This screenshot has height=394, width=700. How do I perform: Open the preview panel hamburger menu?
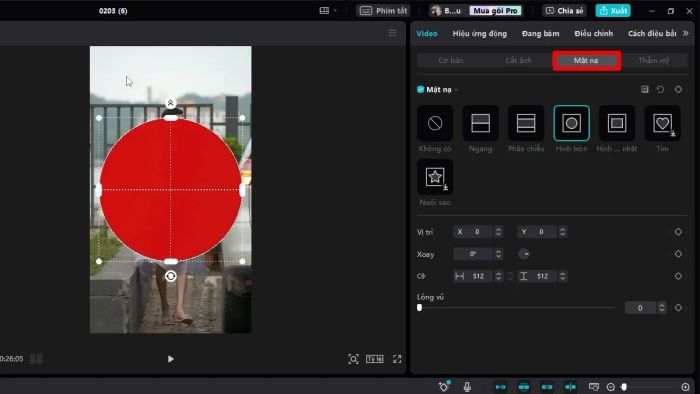click(x=392, y=33)
